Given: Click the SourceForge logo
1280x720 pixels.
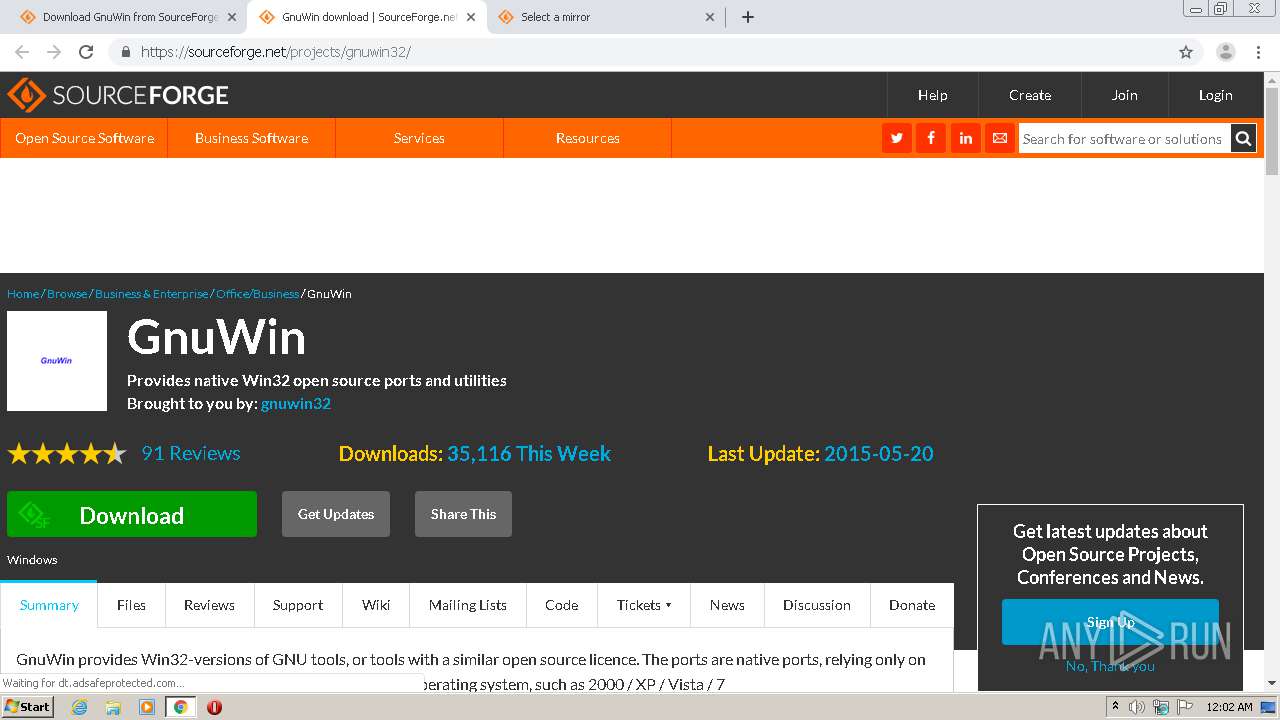Looking at the screenshot, I should tap(118, 95).
